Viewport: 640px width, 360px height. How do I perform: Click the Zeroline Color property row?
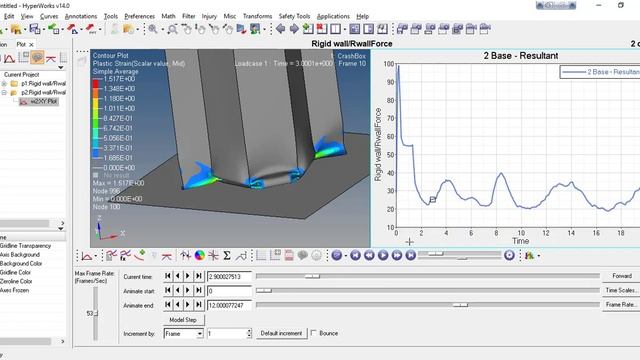pos(33,282)
